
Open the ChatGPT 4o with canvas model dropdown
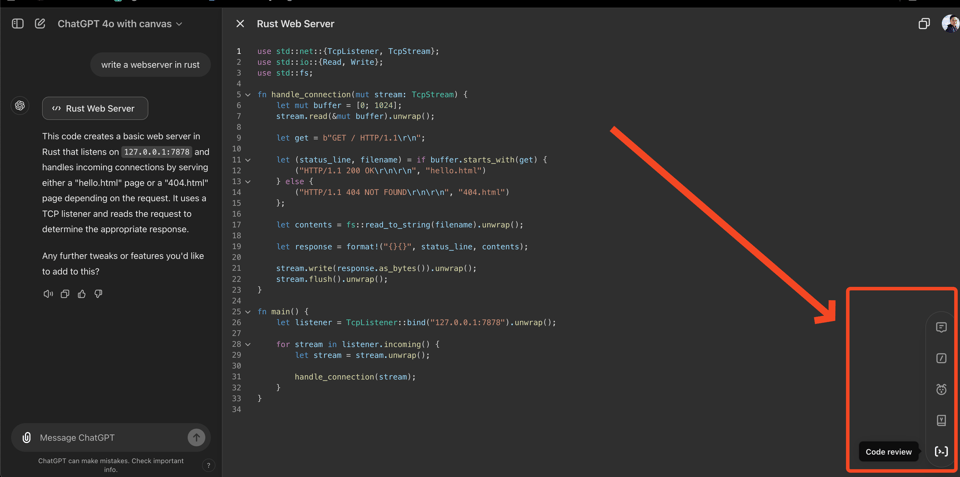(120, 24)
